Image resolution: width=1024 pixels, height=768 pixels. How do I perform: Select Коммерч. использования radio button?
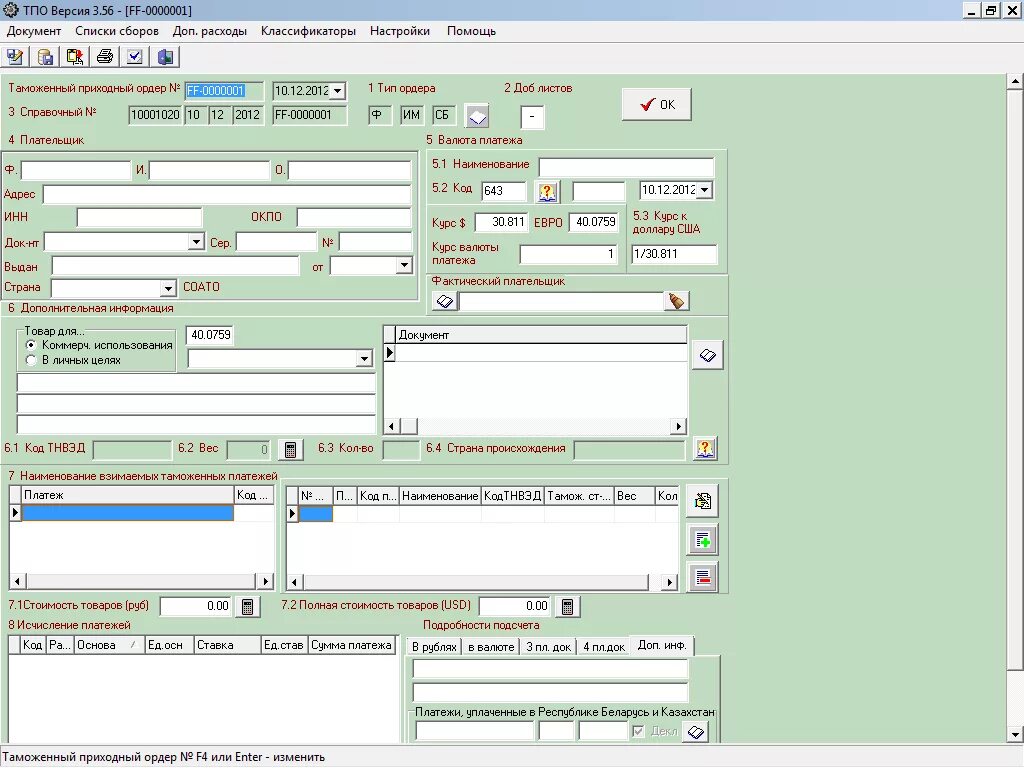tap(31, 345)
